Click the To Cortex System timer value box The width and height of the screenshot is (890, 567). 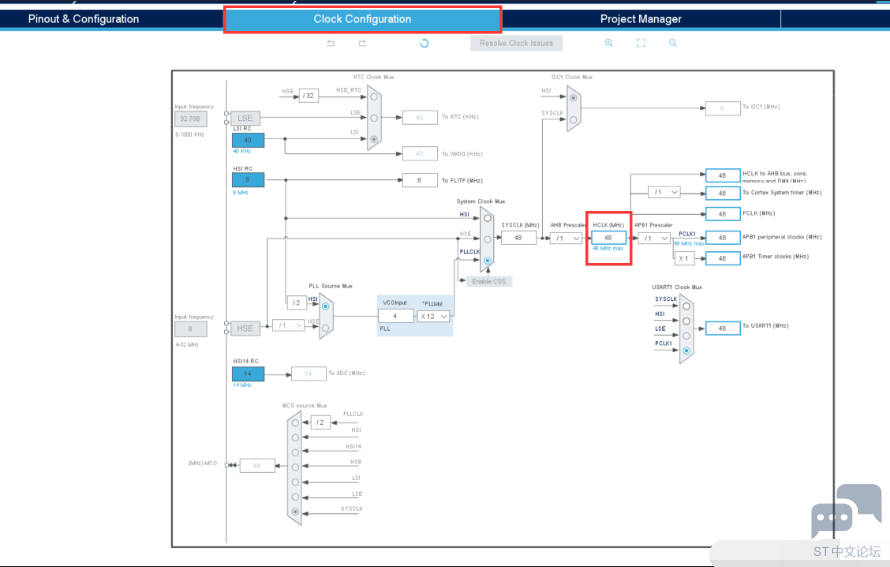tap(723, 193)
